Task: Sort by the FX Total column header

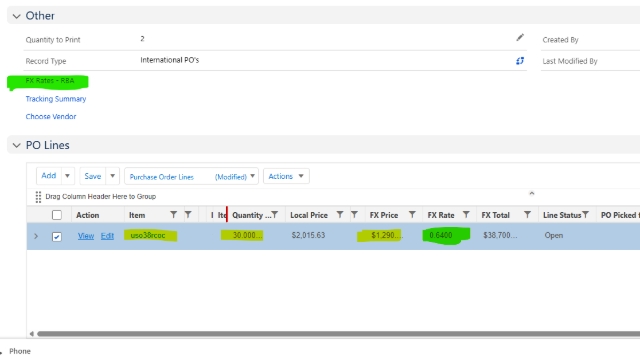Action: [x=496, y=215]
